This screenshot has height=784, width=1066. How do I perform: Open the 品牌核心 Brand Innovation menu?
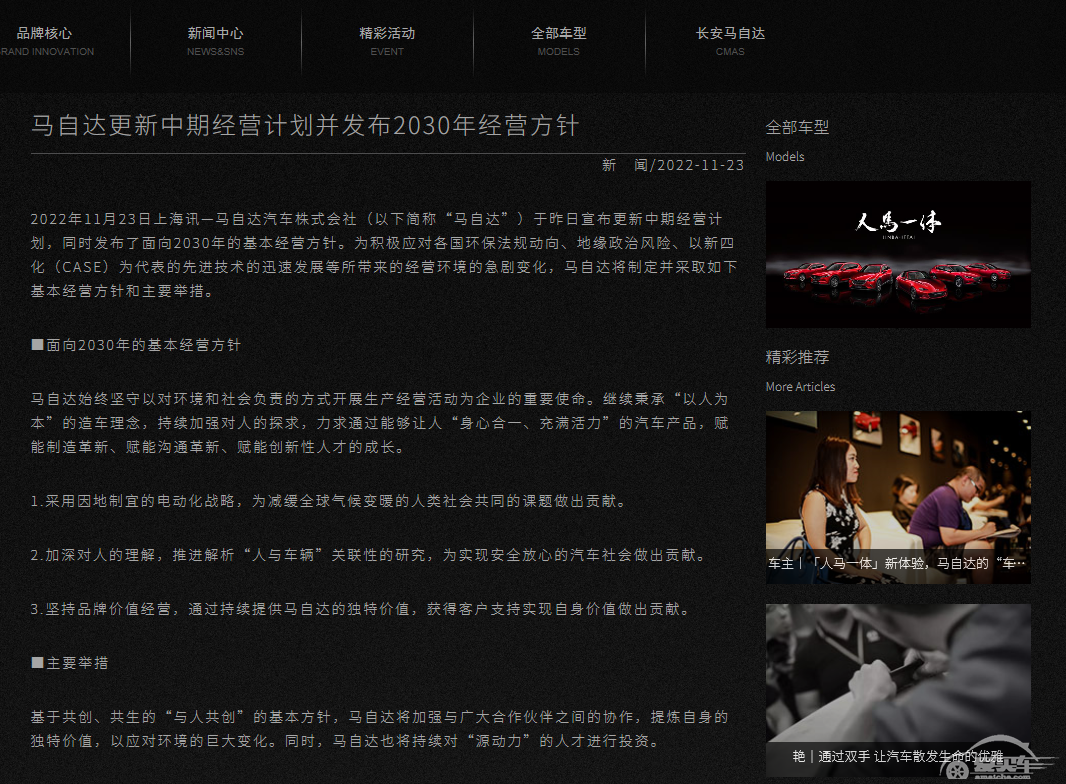pos(45,41)
